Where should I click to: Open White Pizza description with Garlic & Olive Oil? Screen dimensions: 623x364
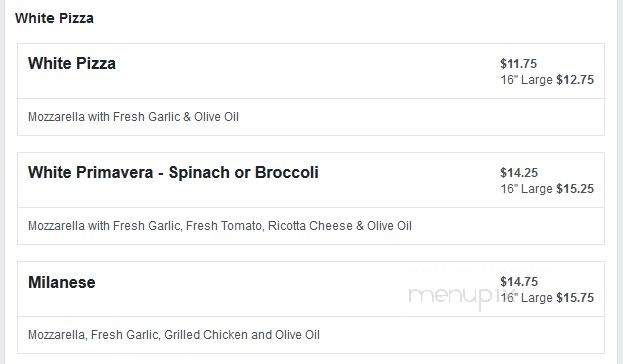click(x=133, y=117)
